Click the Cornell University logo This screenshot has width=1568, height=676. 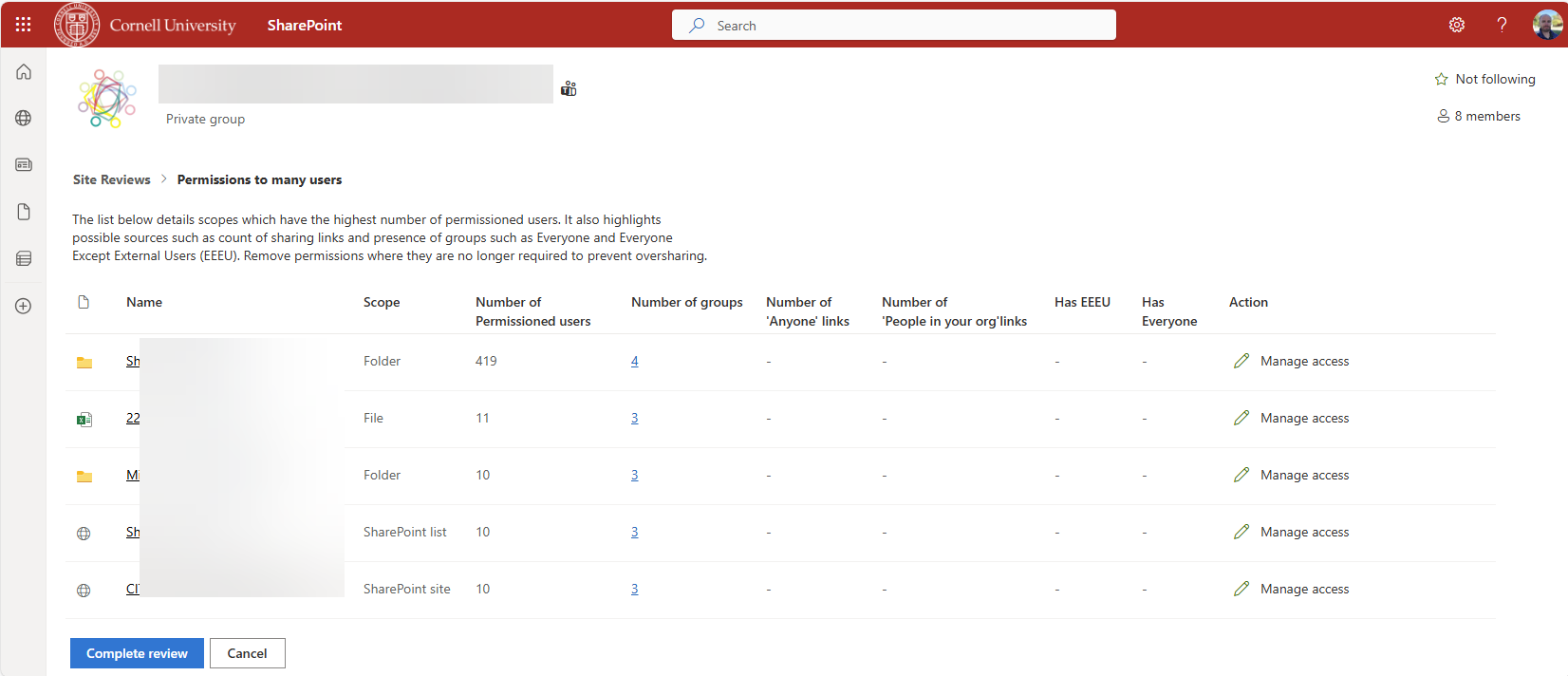tap(145, 25)
